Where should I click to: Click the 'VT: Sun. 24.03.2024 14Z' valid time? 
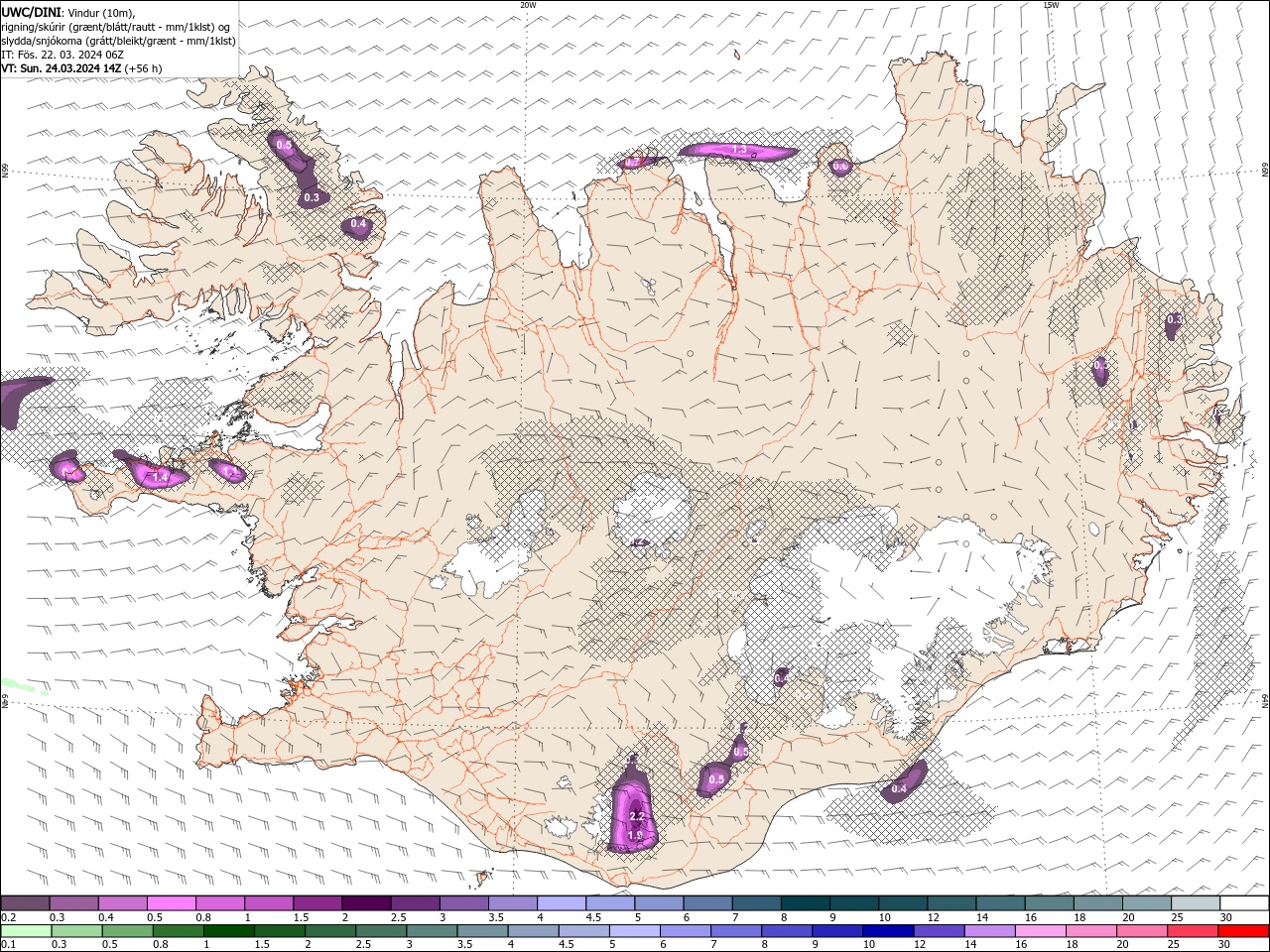[61, 68]
